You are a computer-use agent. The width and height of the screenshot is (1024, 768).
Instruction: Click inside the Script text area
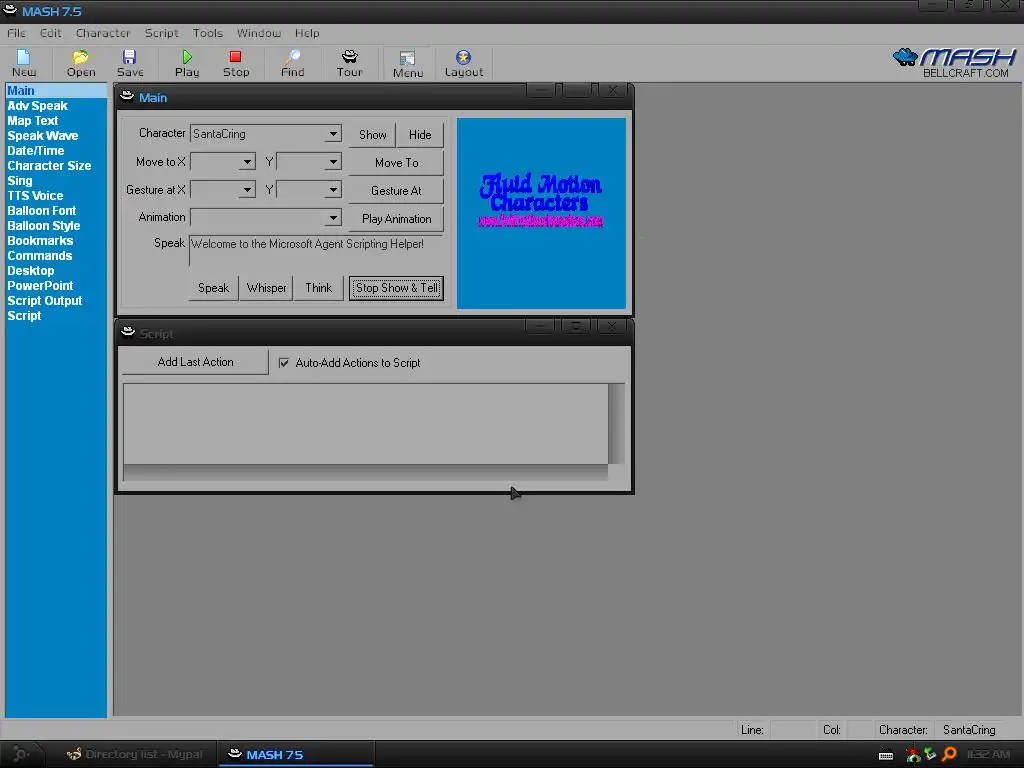pyautogui.click(x=366, y=423)
